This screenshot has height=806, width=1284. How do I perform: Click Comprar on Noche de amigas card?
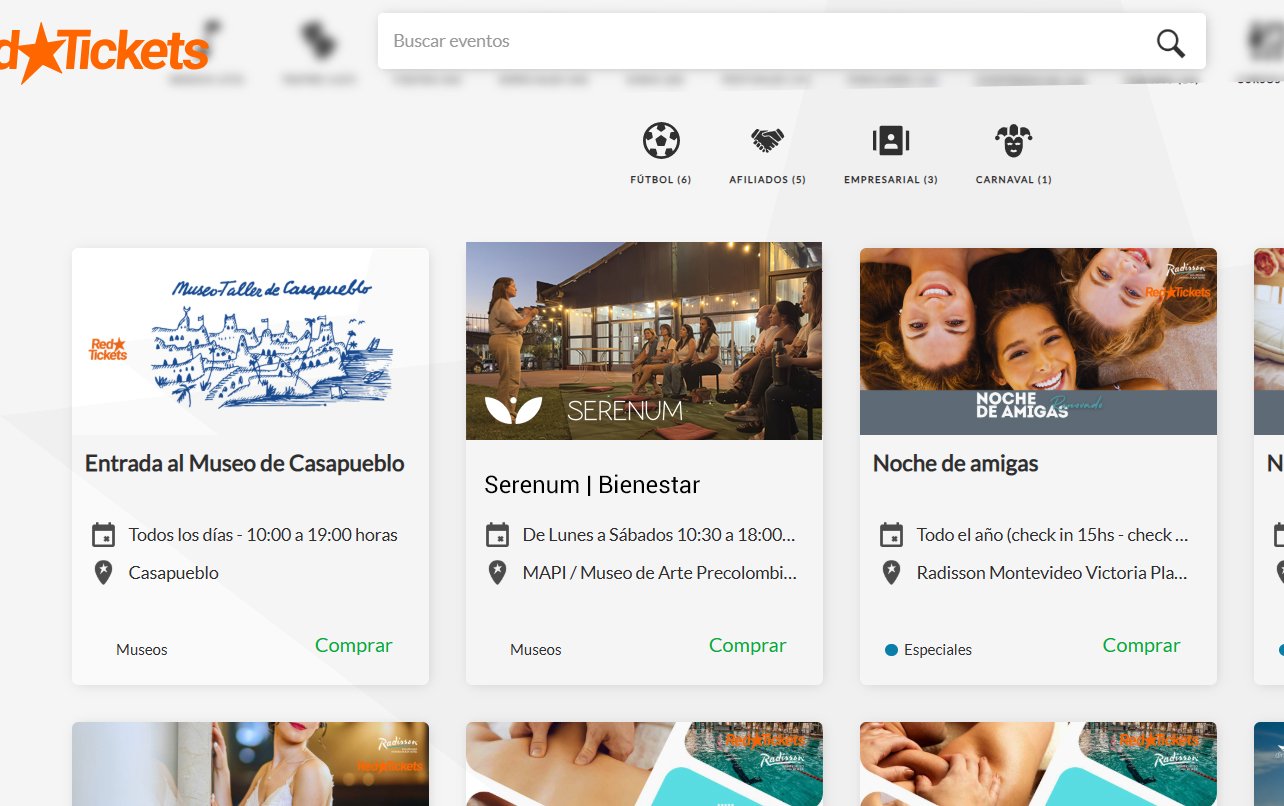click(x=1142, y=646)
